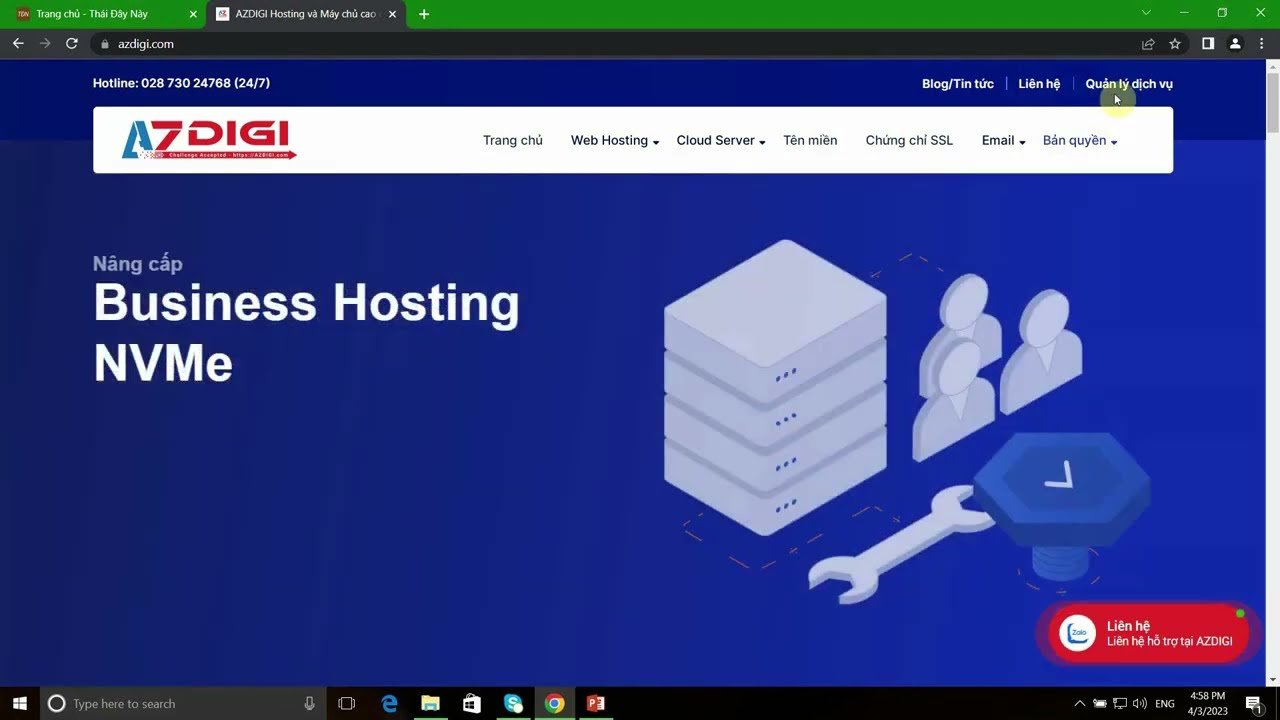Click the Hotline 028 730 24768 text

(x=181, y=83)
